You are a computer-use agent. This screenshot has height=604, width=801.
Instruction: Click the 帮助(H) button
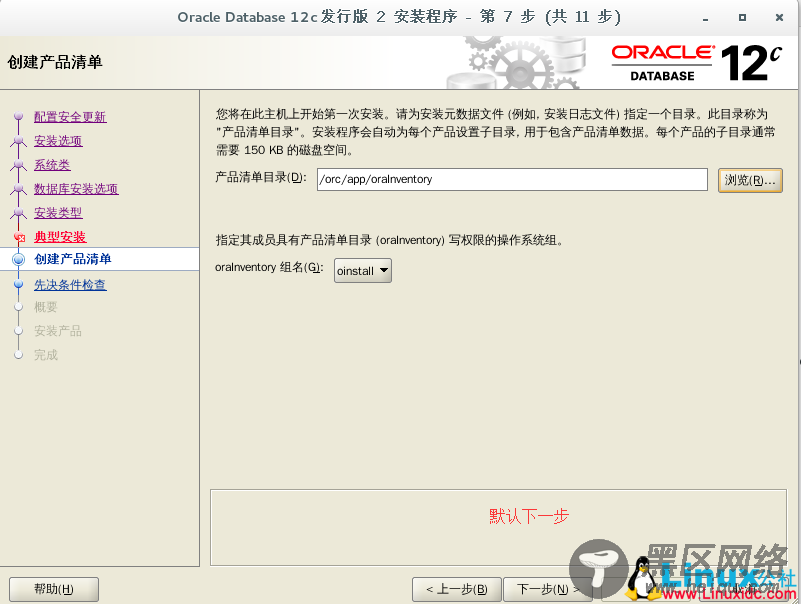[54, 589]
